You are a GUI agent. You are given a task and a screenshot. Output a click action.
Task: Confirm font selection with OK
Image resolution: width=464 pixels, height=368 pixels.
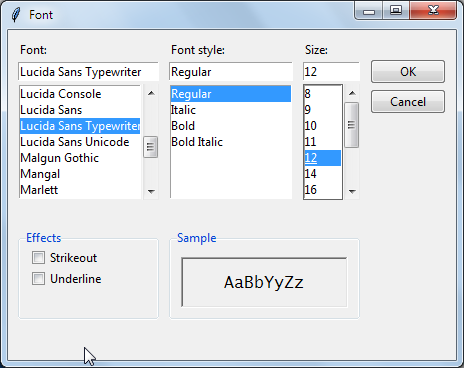(408, 71)
